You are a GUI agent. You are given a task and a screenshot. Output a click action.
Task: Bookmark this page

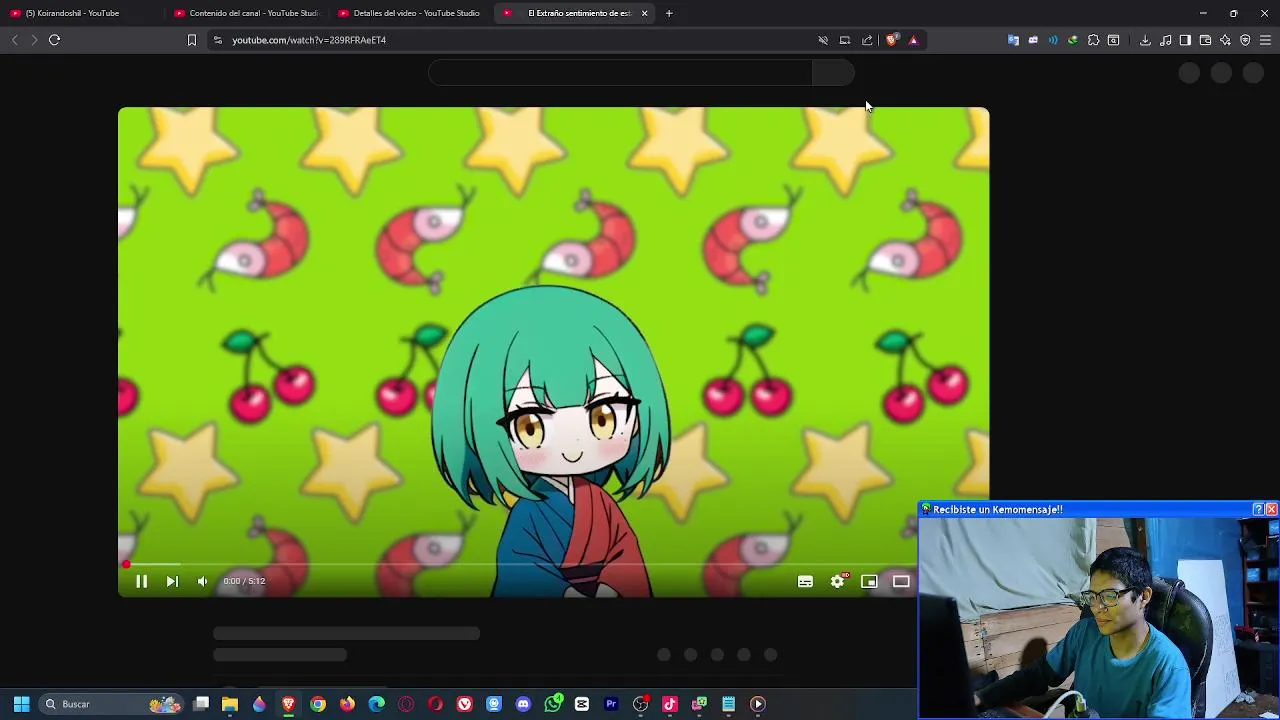(192, 40)
